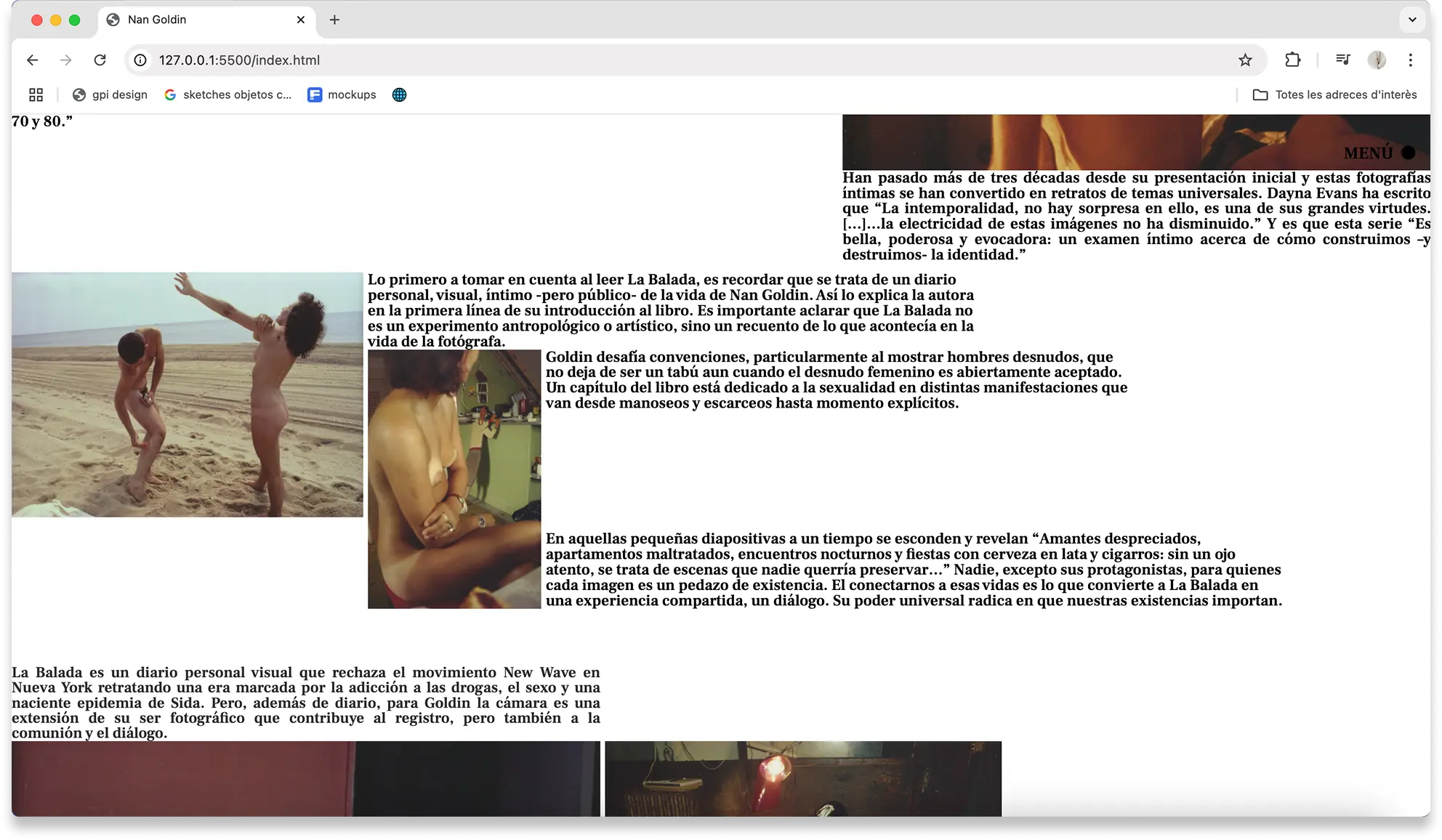Open a new tab with plus button
This screenshot has height=840, width=1442.
point(334,20)
